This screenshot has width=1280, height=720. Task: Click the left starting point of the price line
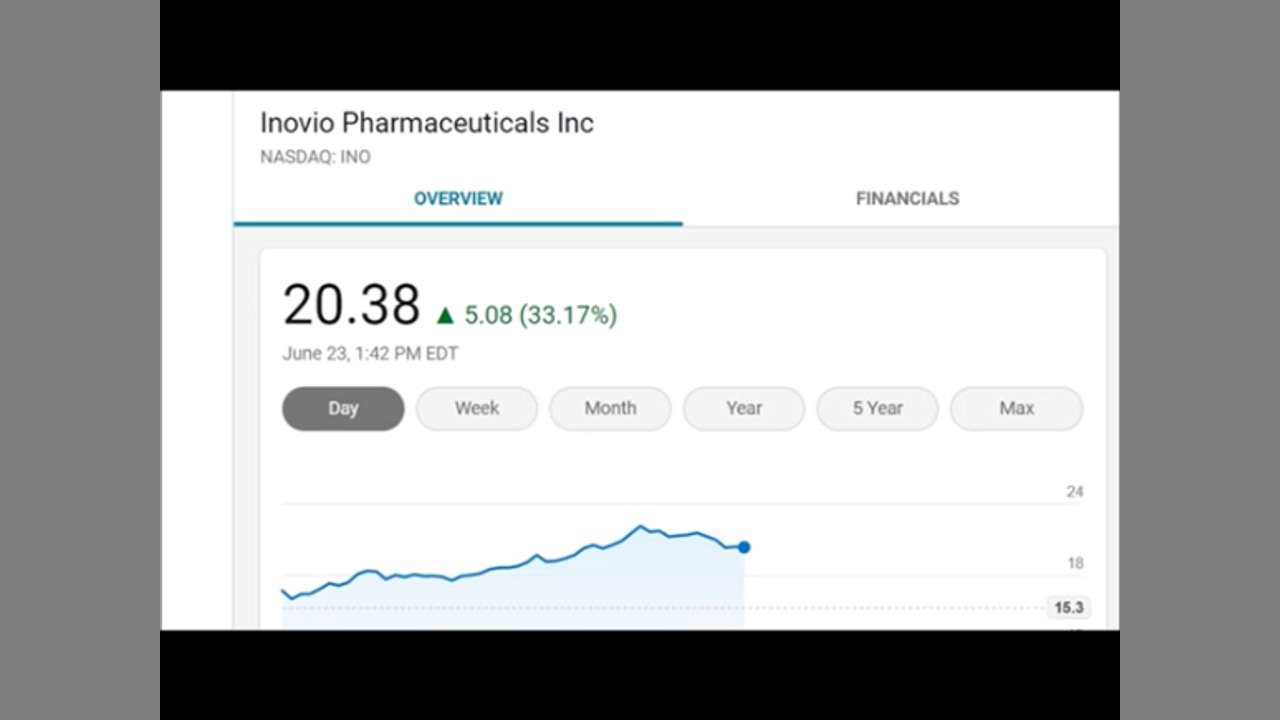pos(284,592)
